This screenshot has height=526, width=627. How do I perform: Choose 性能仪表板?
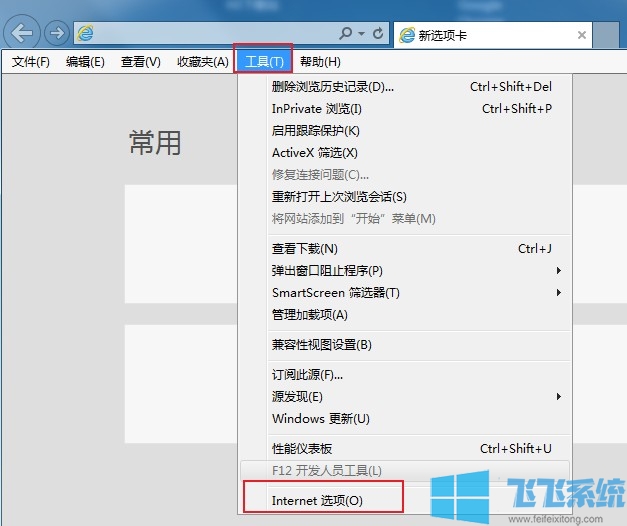point(405,449)
